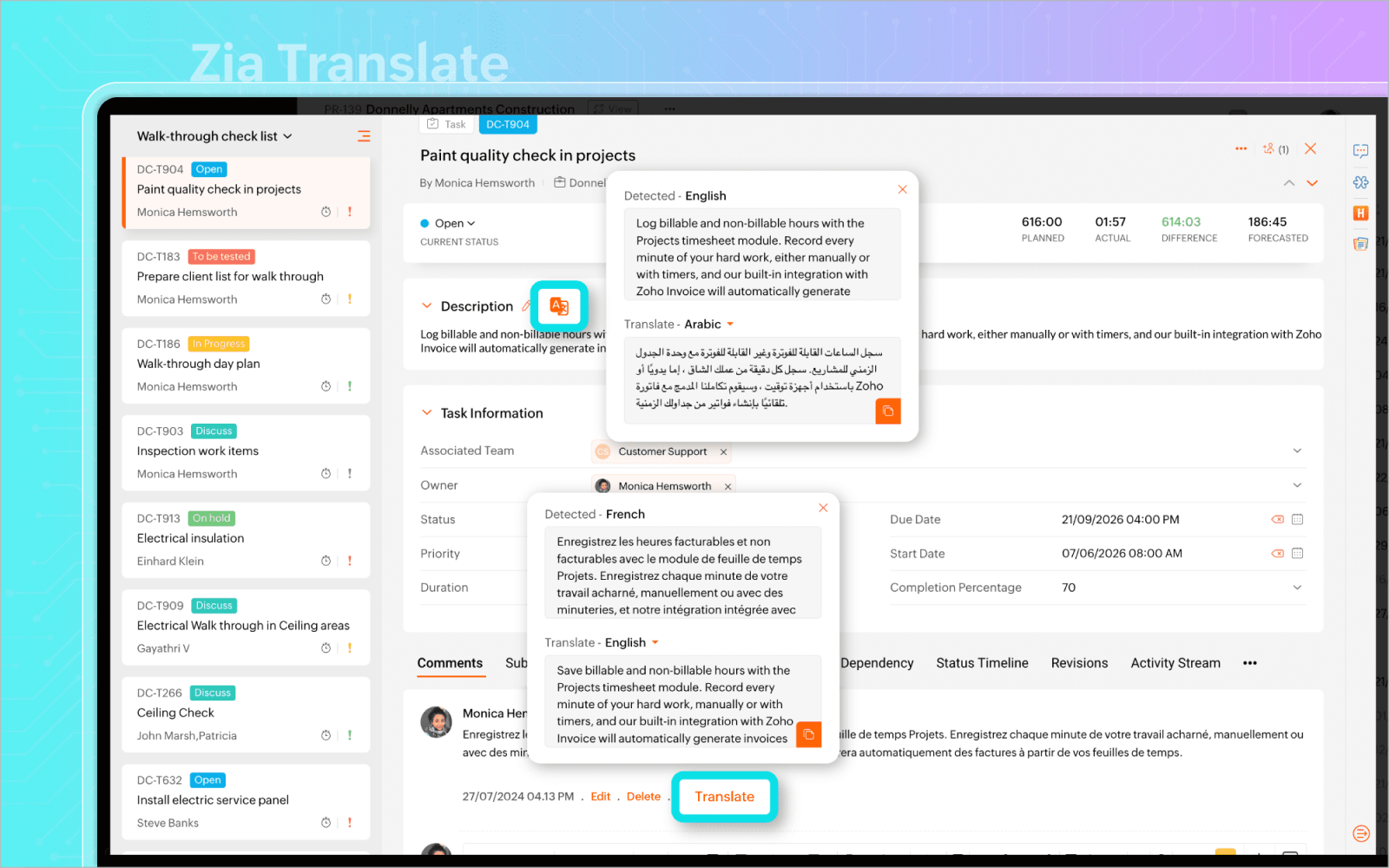Viewport: 1389px width, 868px height.
Task: Open Electrical Walk through in Ceiling areas card
Action: (x=247, y=627)
